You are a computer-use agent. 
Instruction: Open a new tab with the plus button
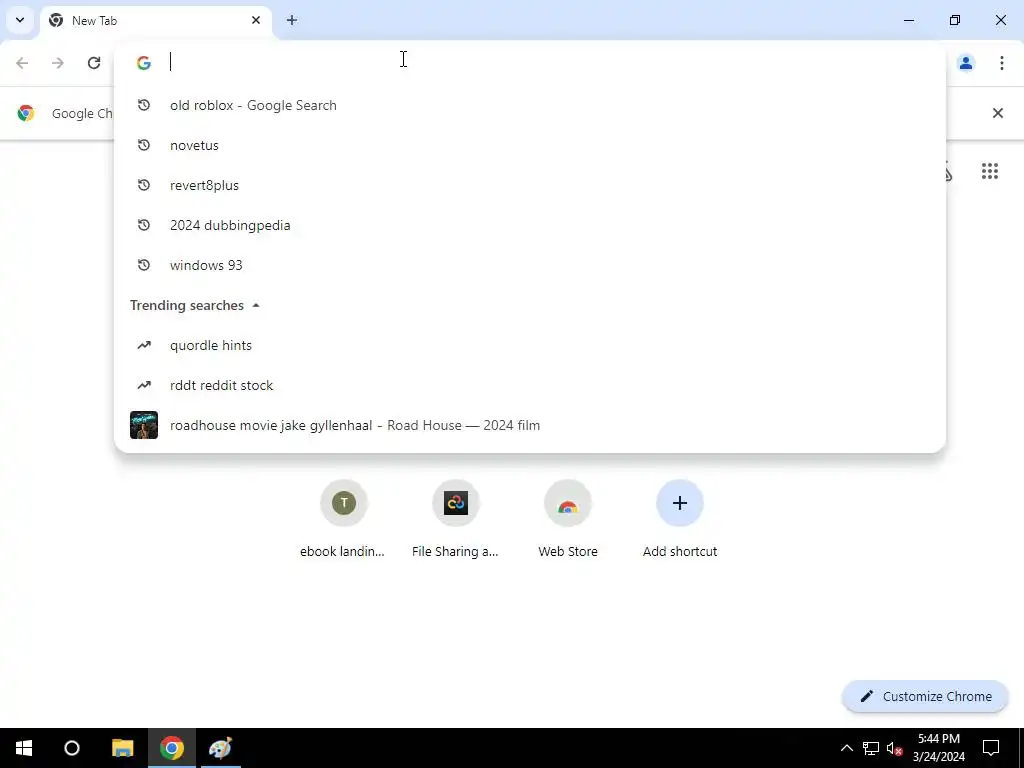pyautogui.click(x=292, y=20)
